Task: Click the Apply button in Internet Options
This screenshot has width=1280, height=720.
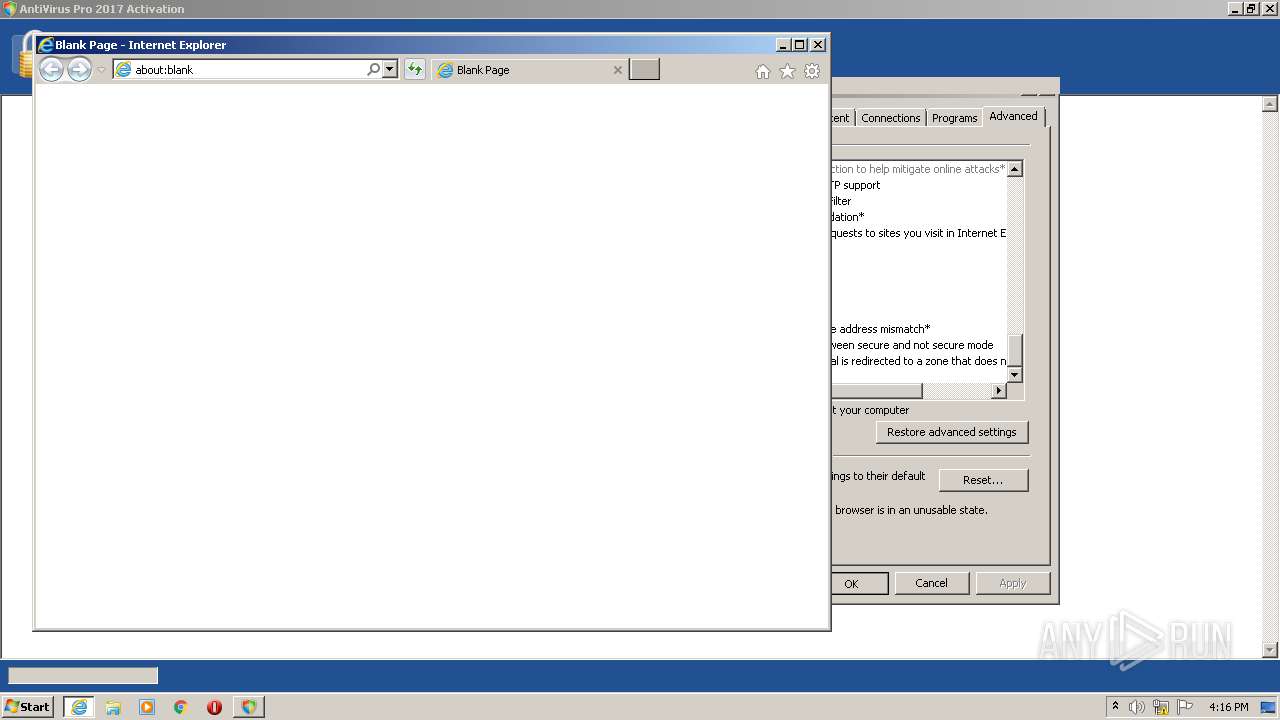Action: click(x=1012, y=583)
